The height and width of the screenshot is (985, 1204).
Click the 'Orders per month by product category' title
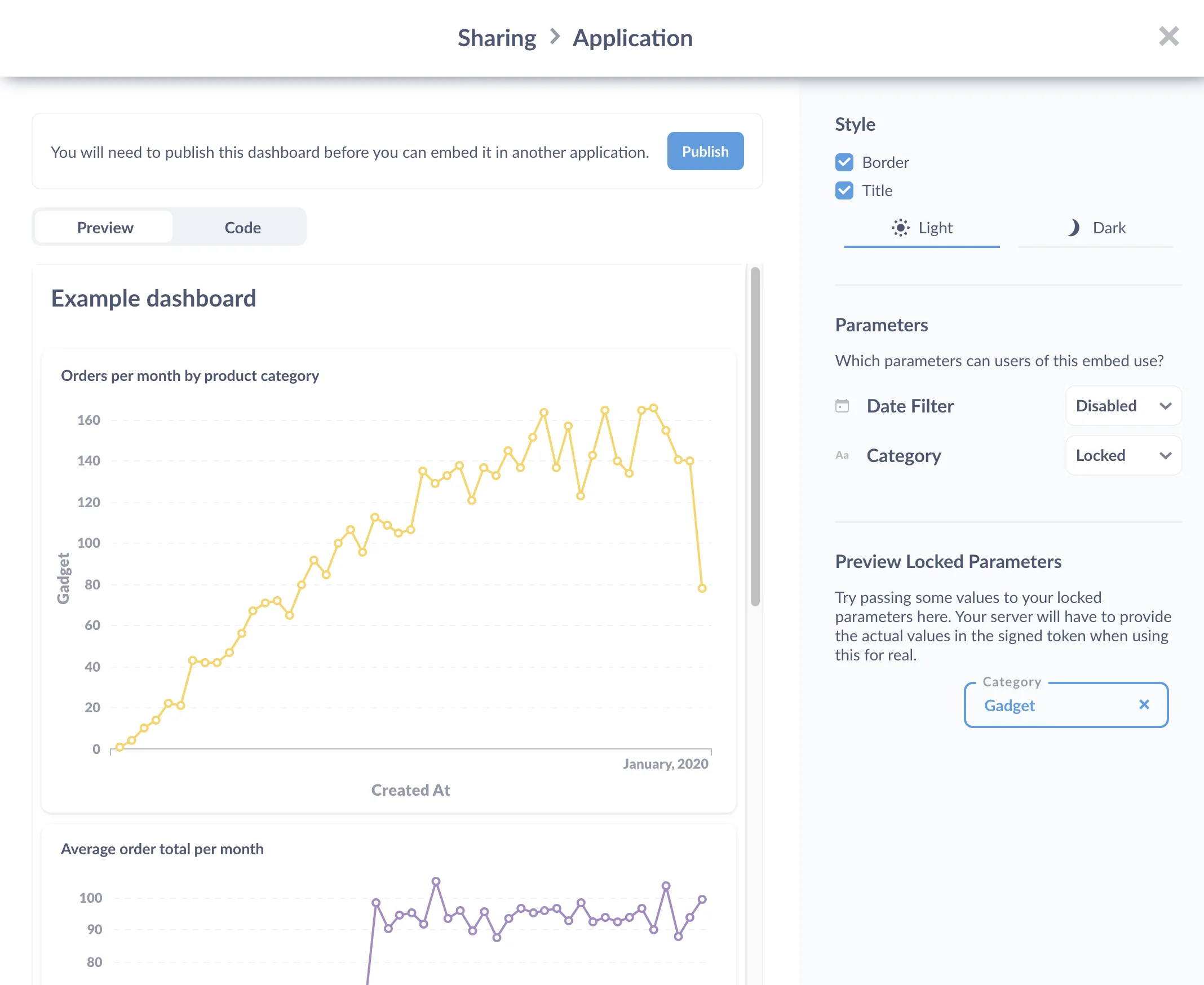pos(189,376)
